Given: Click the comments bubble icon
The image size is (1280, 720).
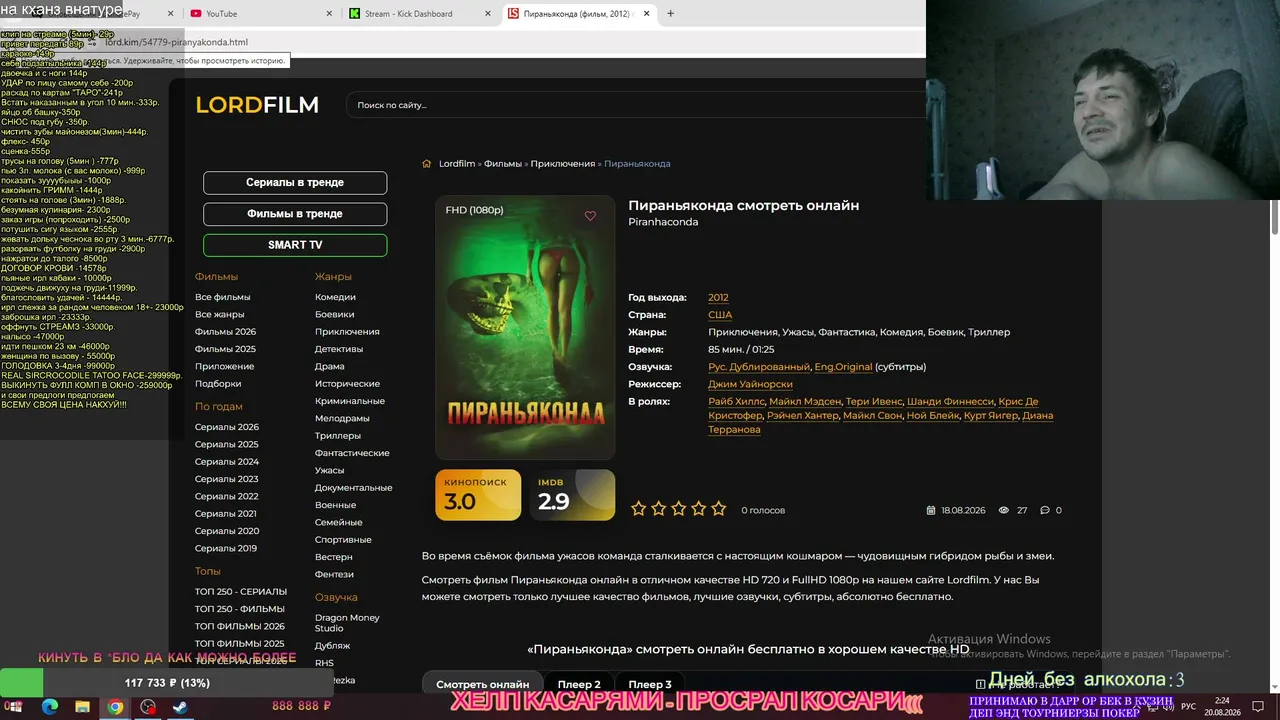Looking at the screenshot, I should [x=1045, y=510].
